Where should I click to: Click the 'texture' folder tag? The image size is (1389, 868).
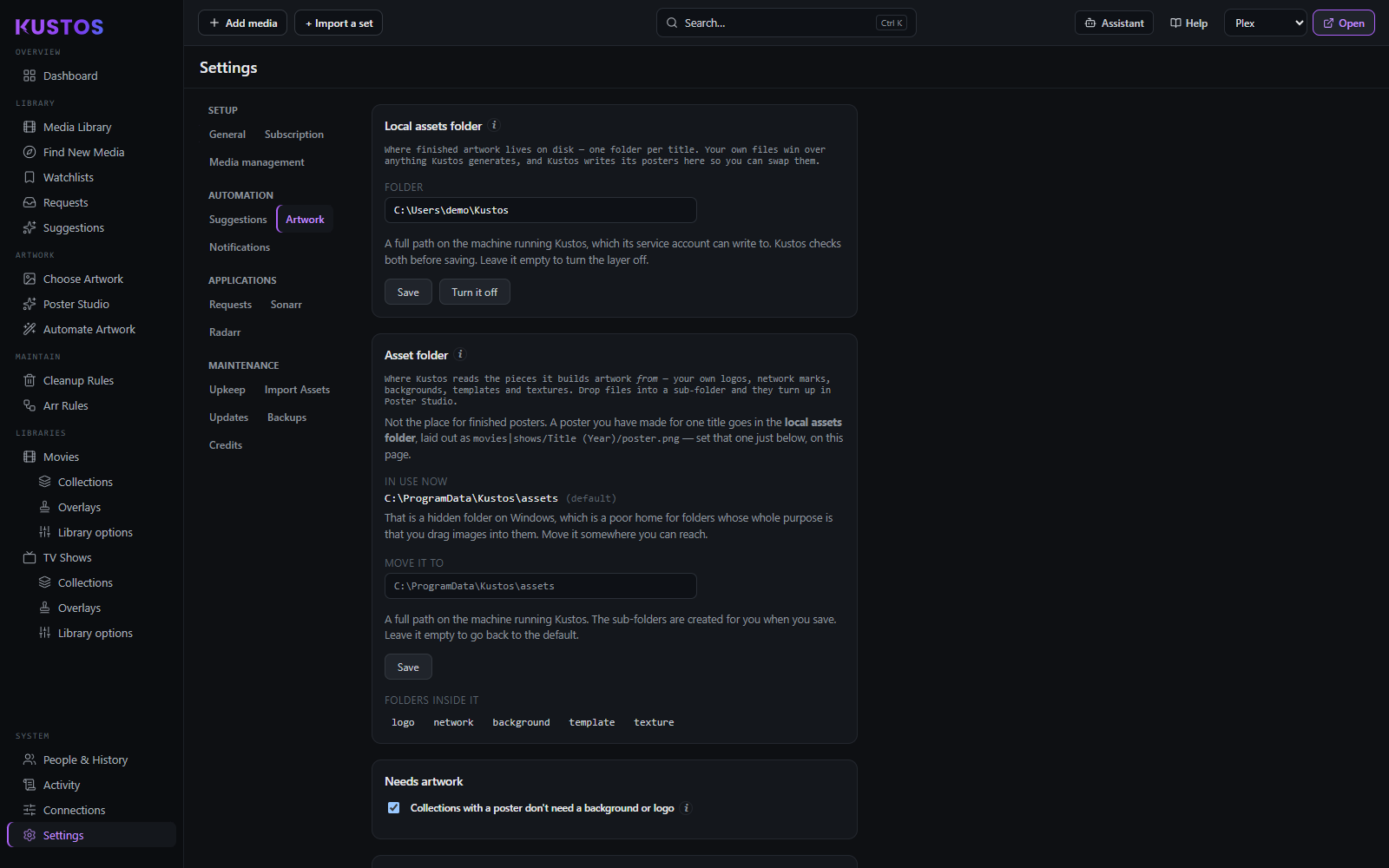(x=654, y=722)
